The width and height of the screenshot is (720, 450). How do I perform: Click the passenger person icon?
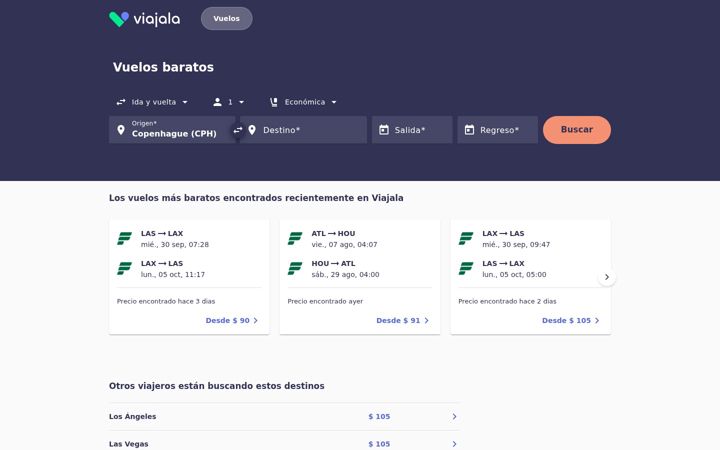tap(217, 102)
